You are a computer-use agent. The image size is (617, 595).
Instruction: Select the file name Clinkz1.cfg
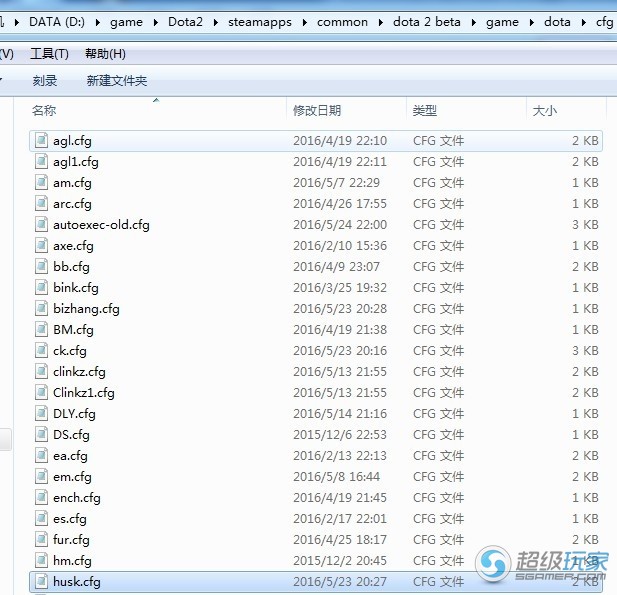point(84,393)
